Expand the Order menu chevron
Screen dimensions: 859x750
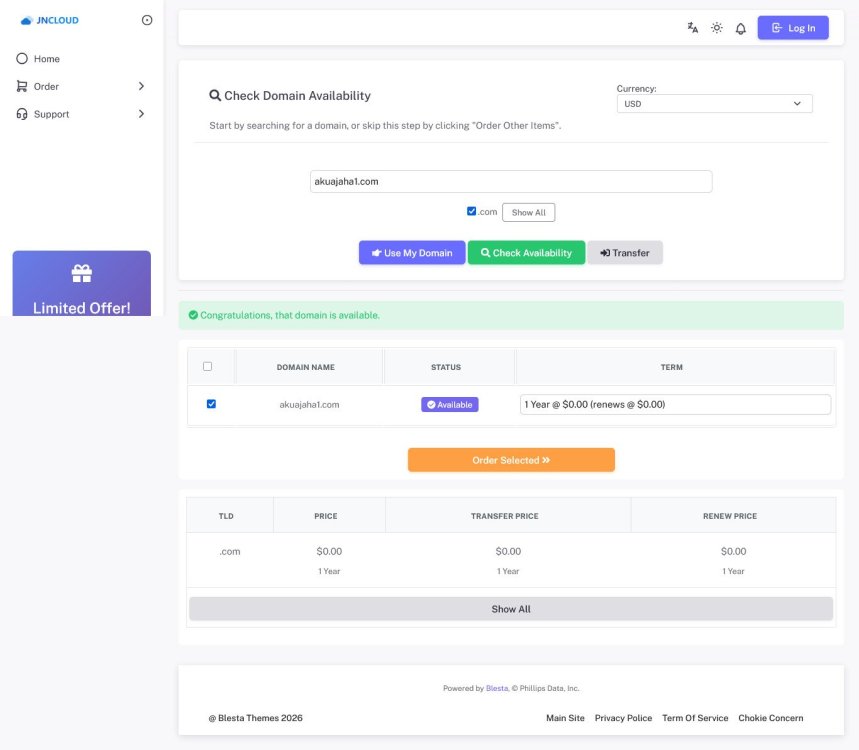[141, 87]
